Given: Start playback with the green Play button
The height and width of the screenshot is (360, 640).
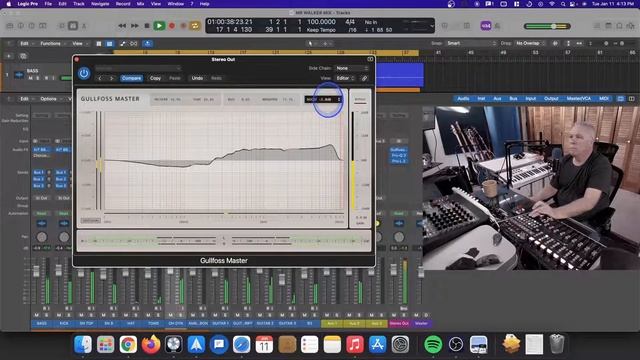Looking at the screenshot, I should (159, 26).
